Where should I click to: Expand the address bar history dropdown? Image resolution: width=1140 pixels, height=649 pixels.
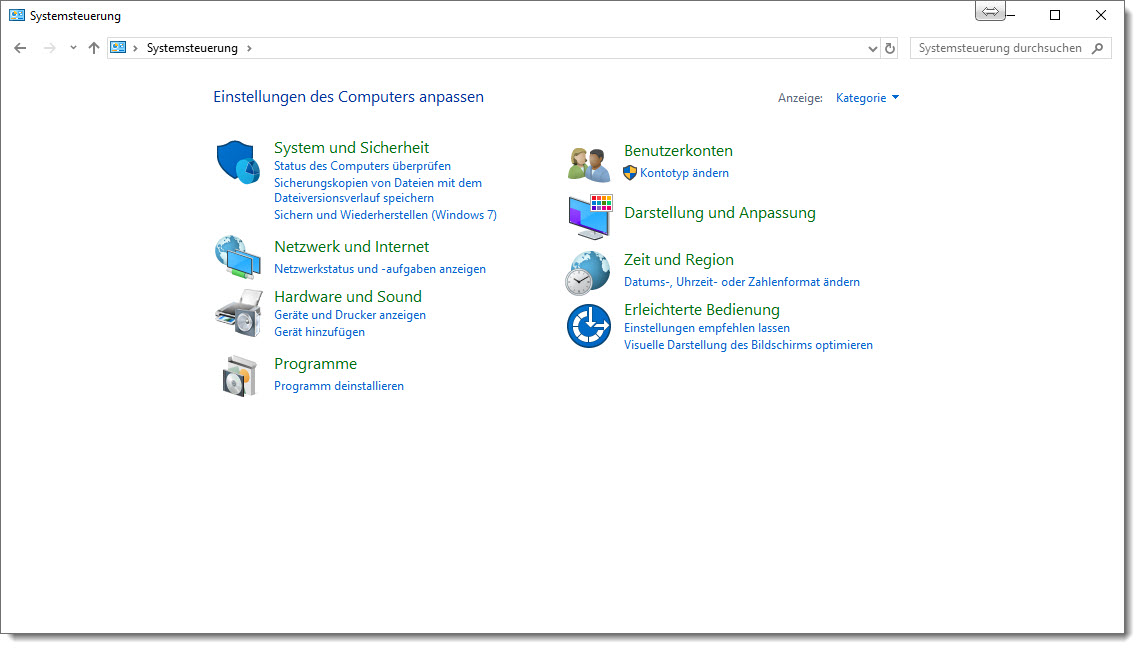[872, 48]
